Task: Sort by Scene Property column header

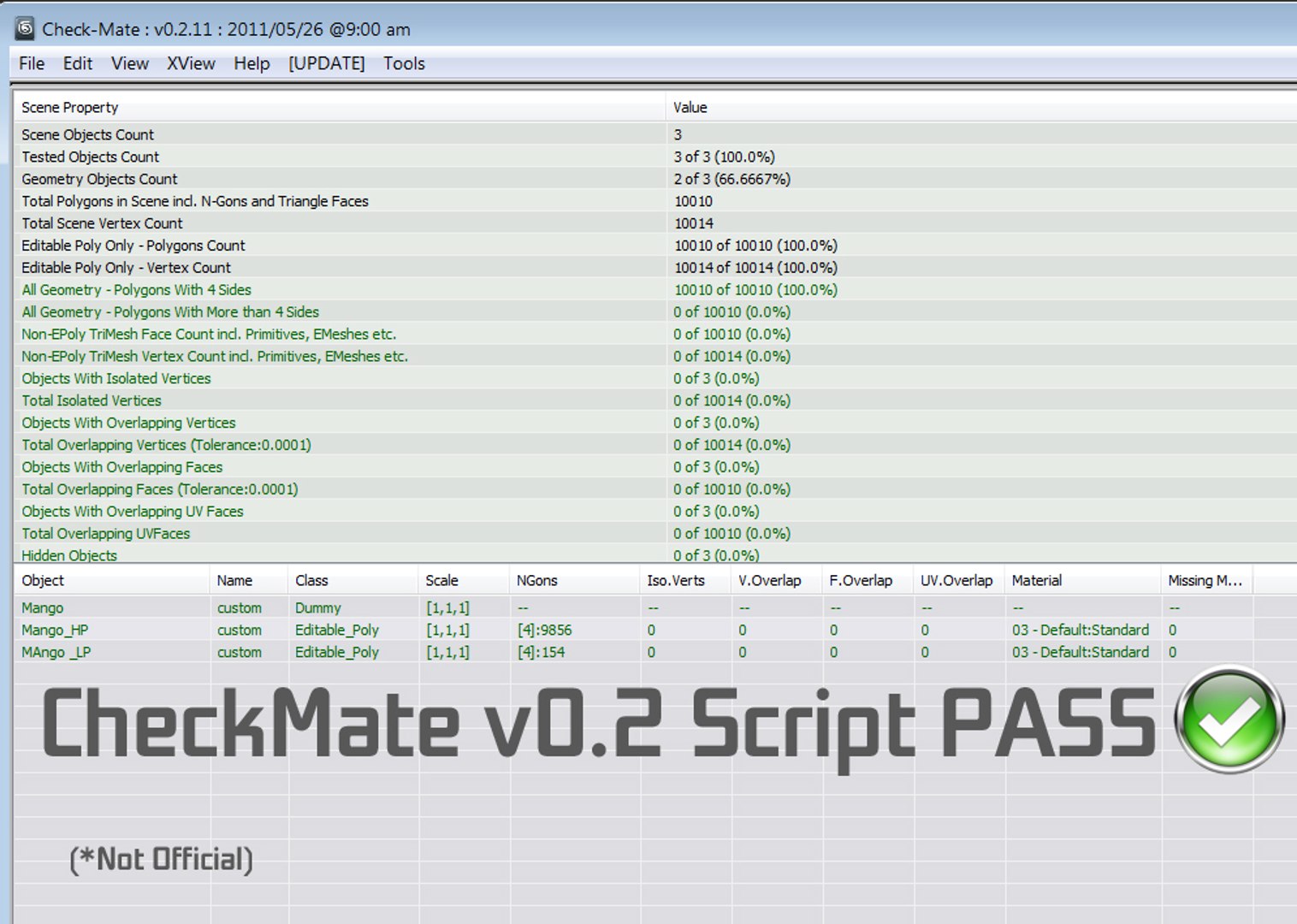Action: (340, 107)
